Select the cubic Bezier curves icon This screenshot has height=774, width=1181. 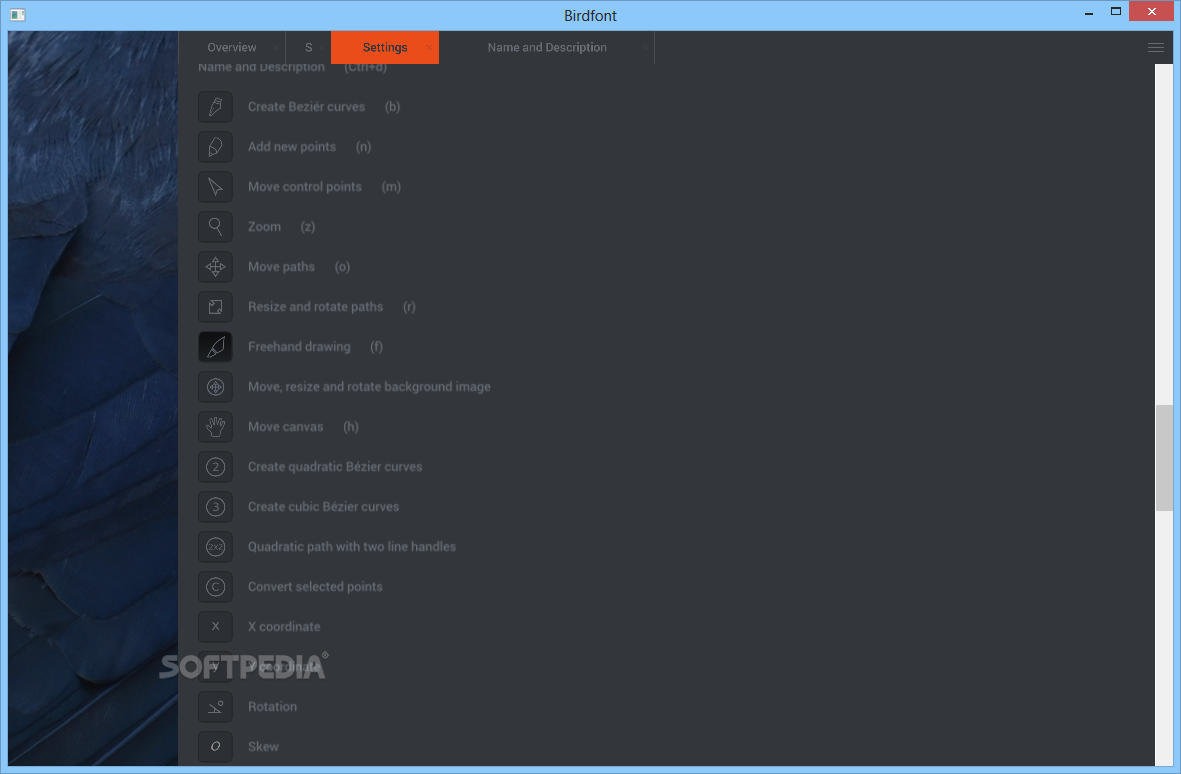pos(215,506)
